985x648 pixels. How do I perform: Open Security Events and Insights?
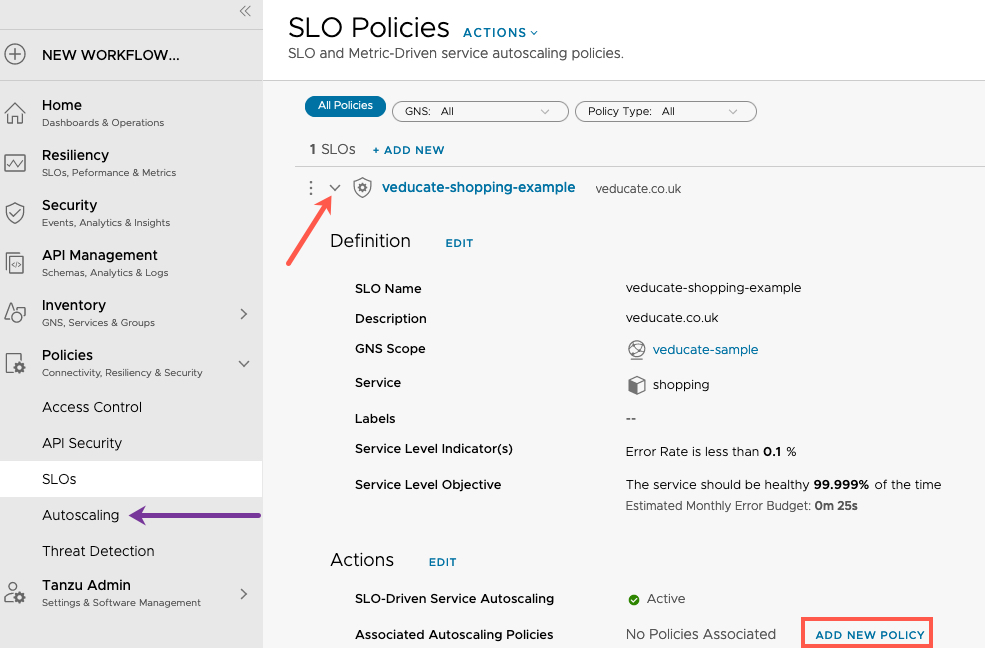coord(106,213)
